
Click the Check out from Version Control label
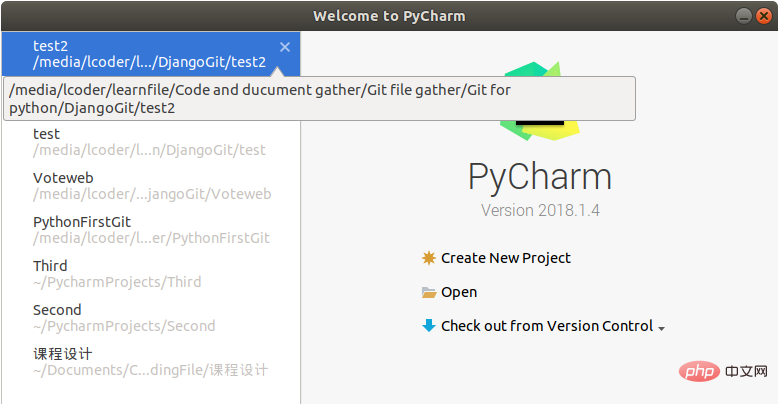(546, 326)
